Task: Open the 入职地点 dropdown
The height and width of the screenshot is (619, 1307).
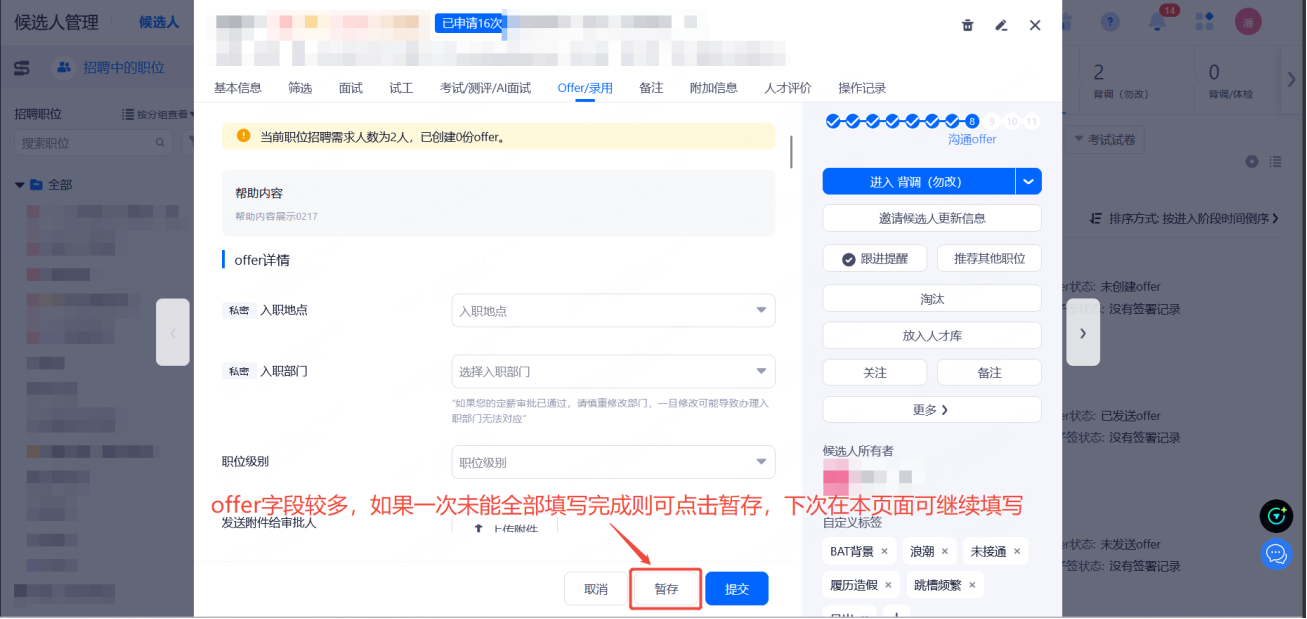Action: pos(613,310)
